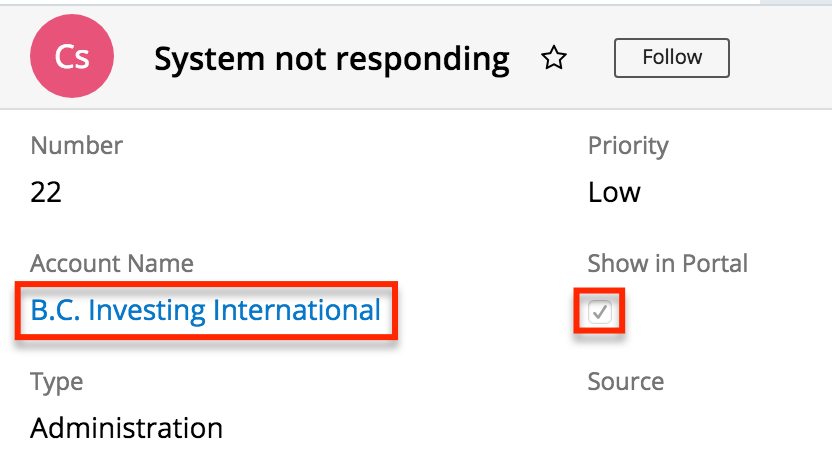Viewport: 832px width, 460px height.
Task: Click the word "Portal" in the checkbox label
Action: pos(714,264)
